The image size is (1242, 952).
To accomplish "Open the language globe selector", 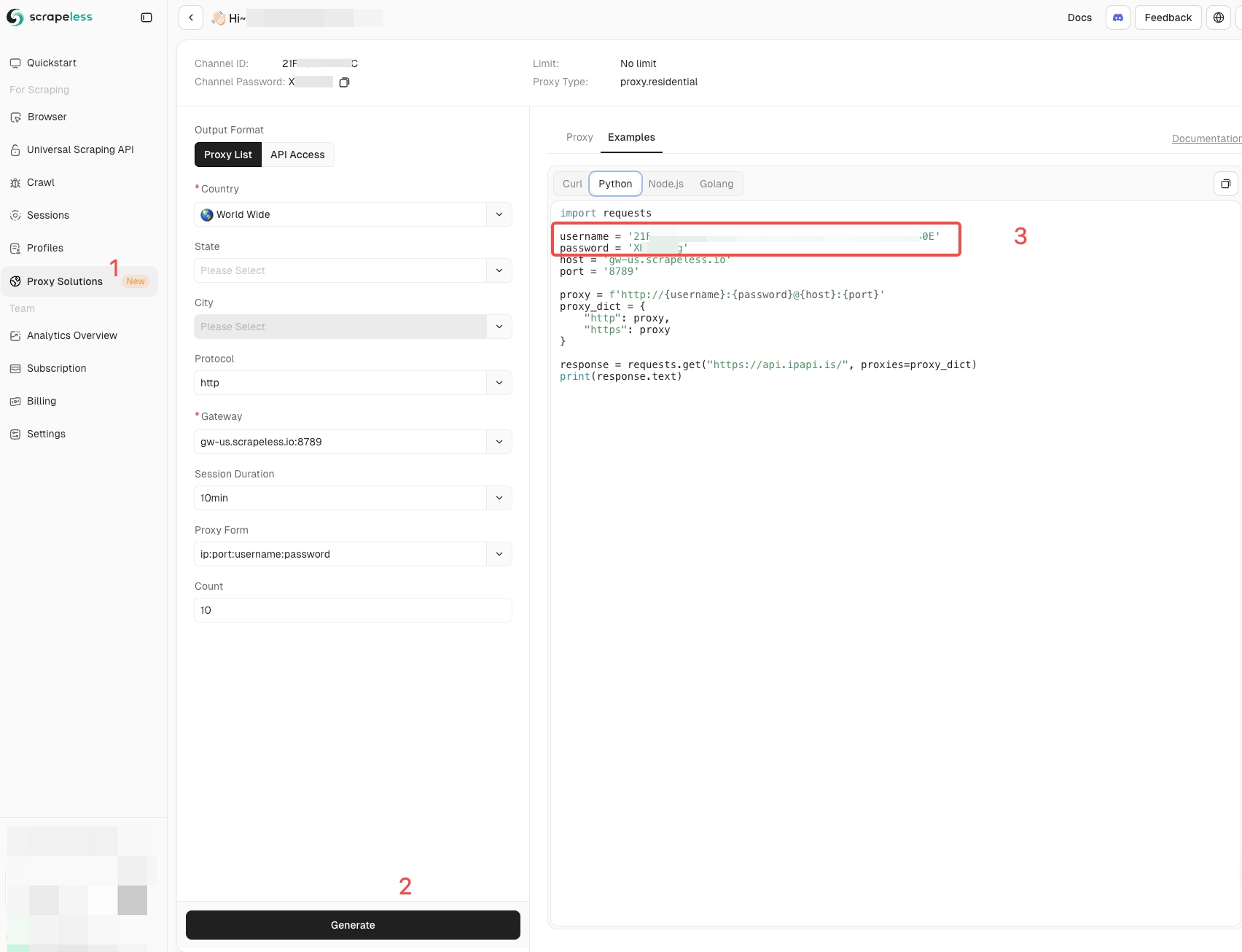I will point(1219,17).
